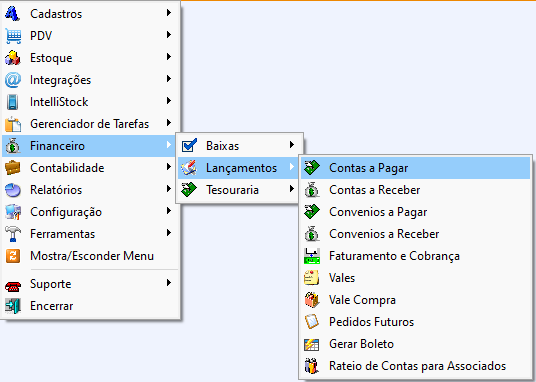This screenshot has width=536, height=382.
Task: Click the PDV shopping cart icon
Action: pyautogui.click(x=13, y=36)
